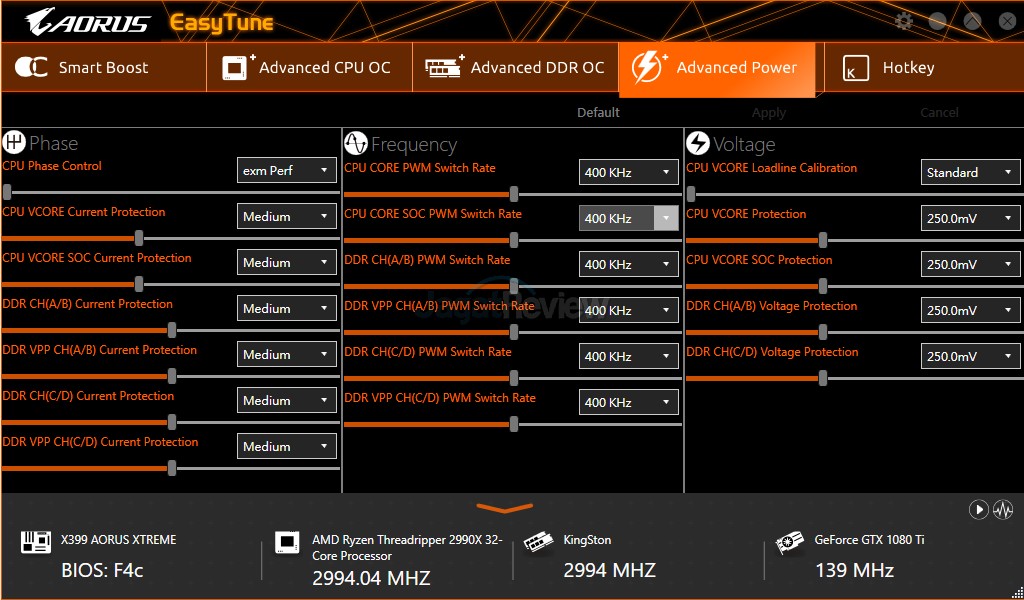Click the CPU VCORE Current Protection slider handle
1024x600 pixels.
139,238
